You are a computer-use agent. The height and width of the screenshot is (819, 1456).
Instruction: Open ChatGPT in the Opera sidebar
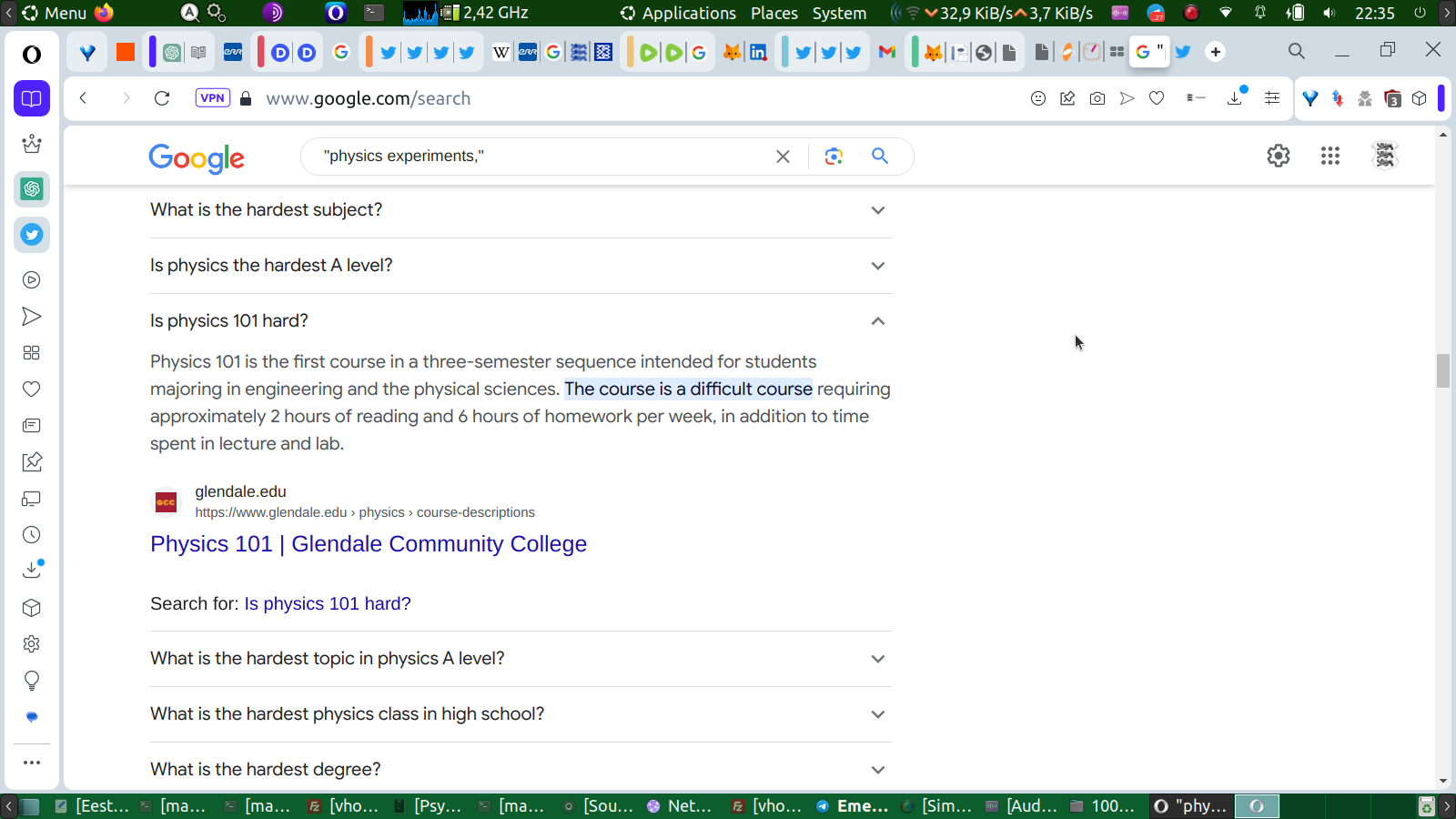coord(32,189)
